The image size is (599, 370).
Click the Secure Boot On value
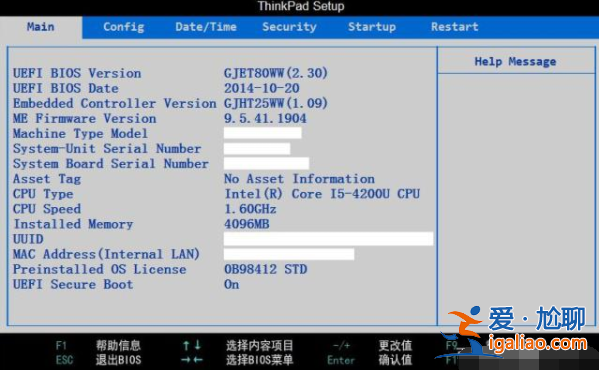232,284
